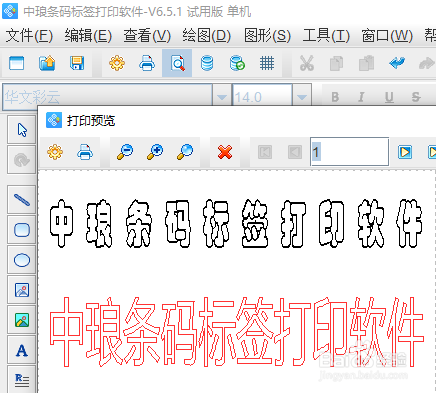Open the 图形(S) menu
Viewport: 436px width, 393px height.
tap(267, 35)
